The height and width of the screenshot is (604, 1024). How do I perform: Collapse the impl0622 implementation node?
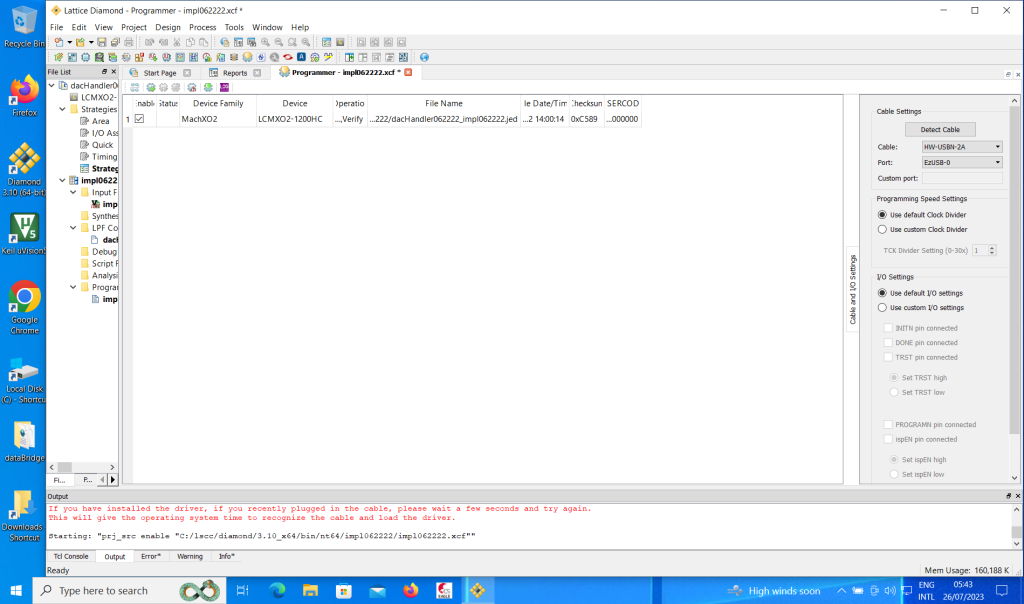(63, 180)
